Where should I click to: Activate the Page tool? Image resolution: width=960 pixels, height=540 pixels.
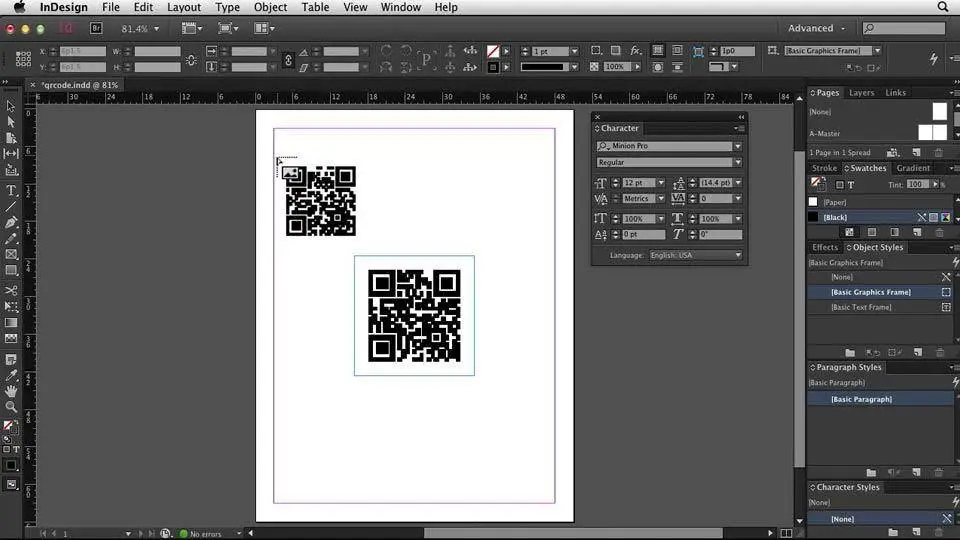click(x=10, y=138)
